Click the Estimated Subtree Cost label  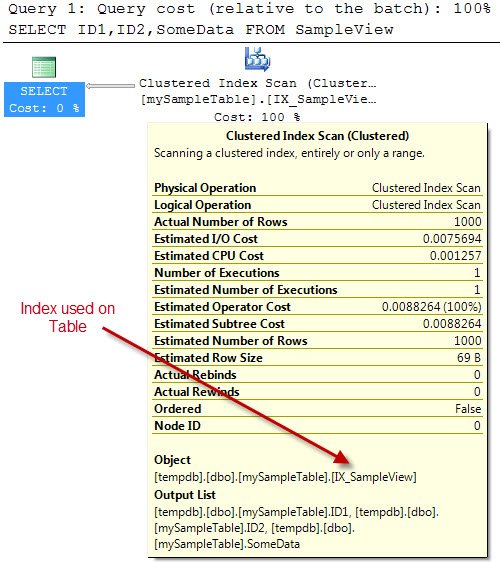click(x=219, y=324)
